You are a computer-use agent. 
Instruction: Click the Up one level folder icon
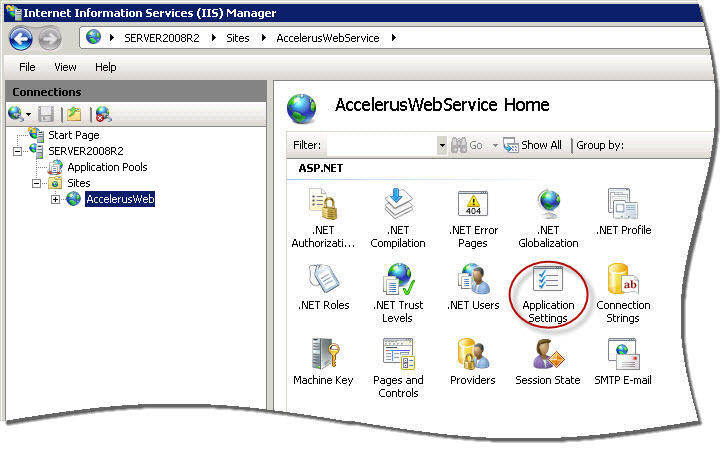pyautogui.click(x=74, y=114)
